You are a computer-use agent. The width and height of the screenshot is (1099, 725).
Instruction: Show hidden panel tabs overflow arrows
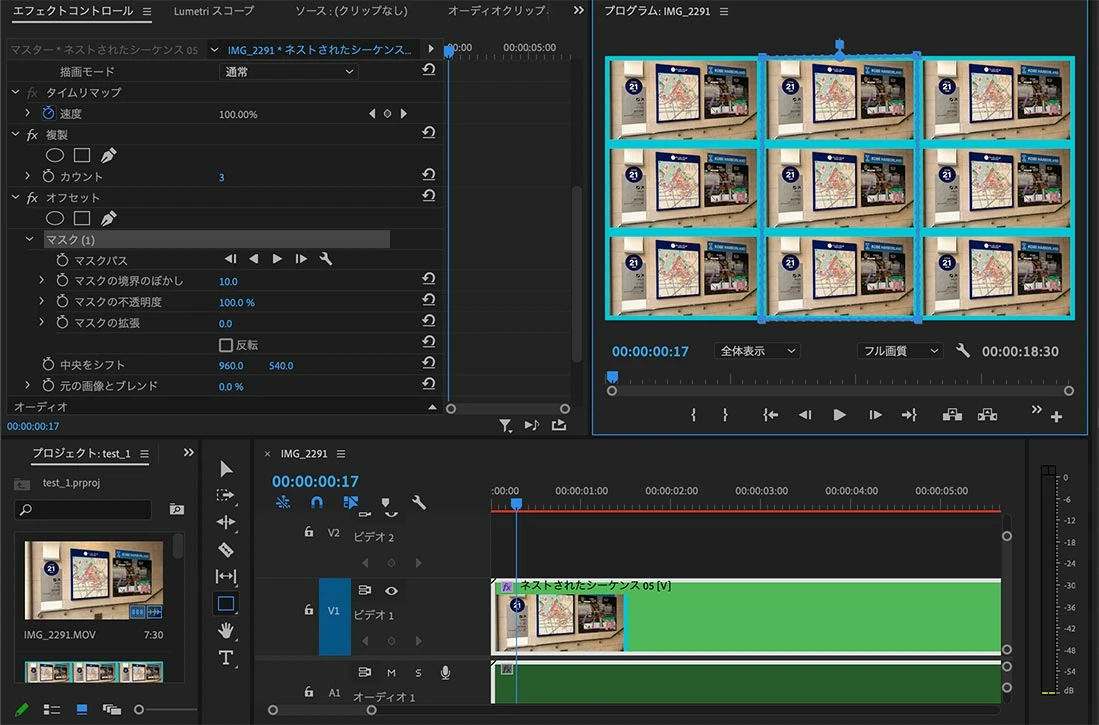578,11
